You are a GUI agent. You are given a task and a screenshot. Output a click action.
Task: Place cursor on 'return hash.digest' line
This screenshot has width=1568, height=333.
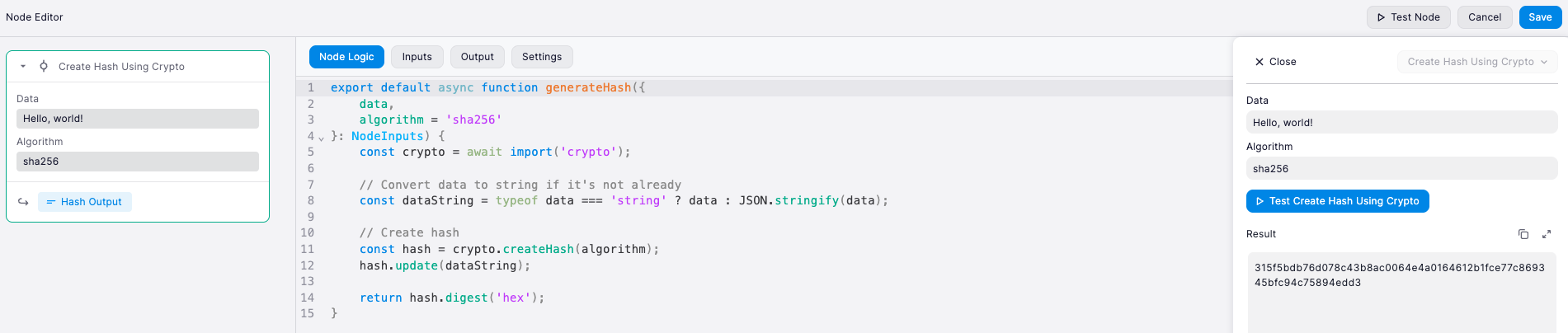[452, 298]
